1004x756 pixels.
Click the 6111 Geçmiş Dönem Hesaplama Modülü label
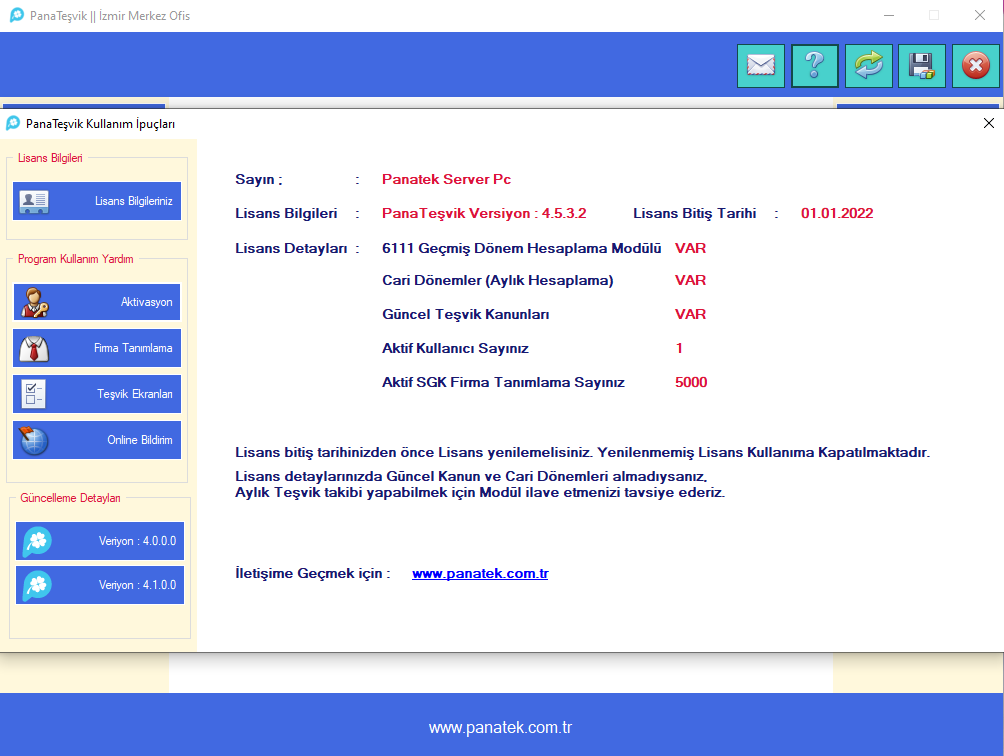(522, 248)
